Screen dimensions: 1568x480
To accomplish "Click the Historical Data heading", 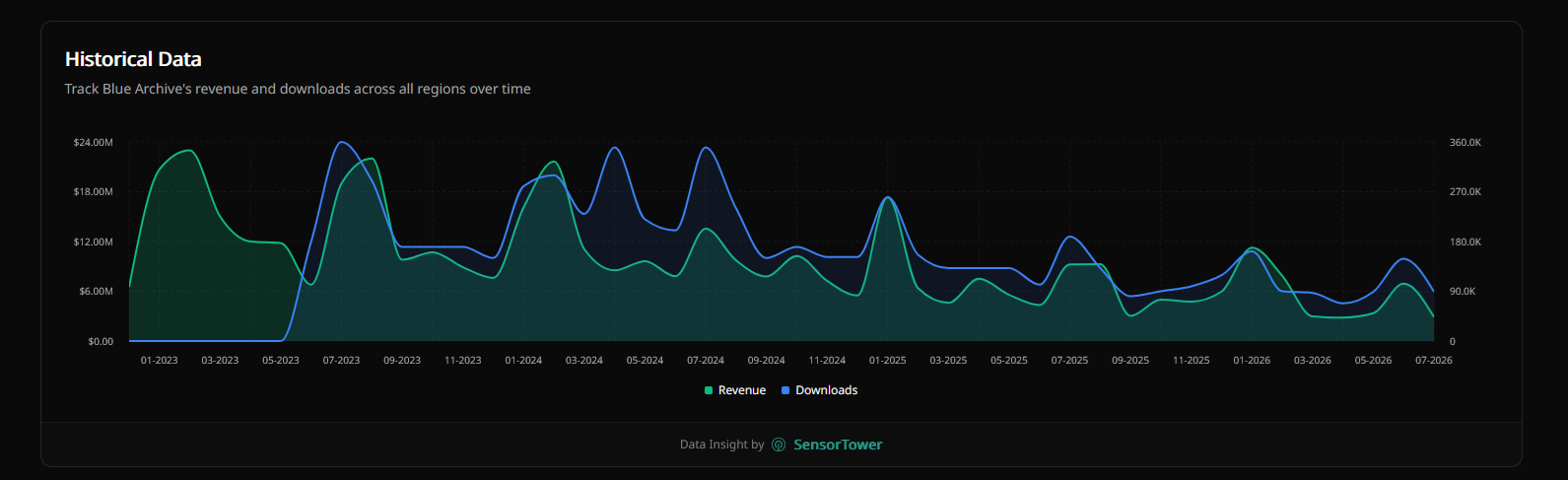I will (x=133, y=59).
